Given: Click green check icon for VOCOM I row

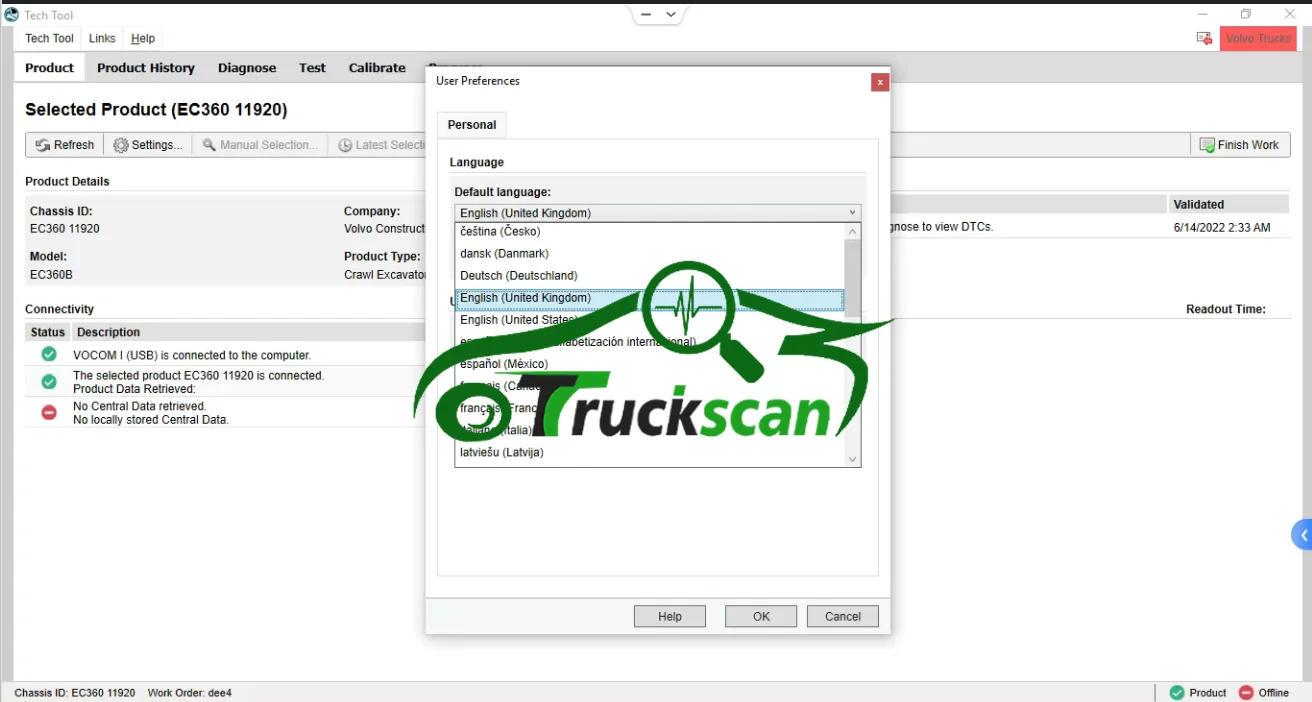Looking at the screenshot, I should (x=48, y=355).
